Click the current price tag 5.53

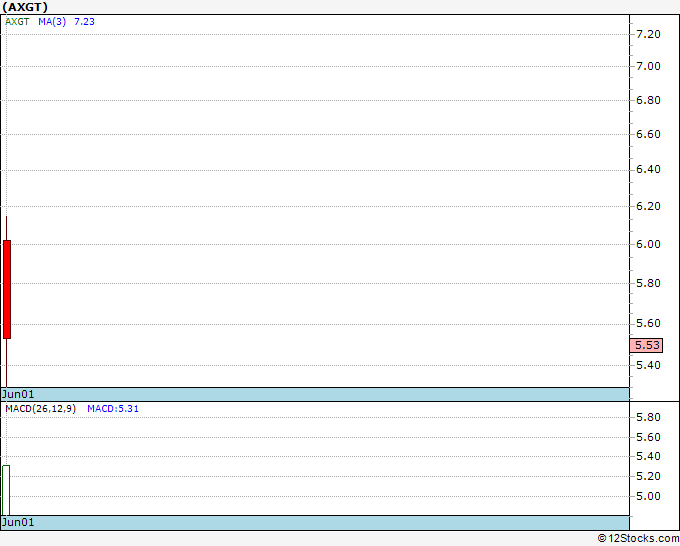pos(646,345)
